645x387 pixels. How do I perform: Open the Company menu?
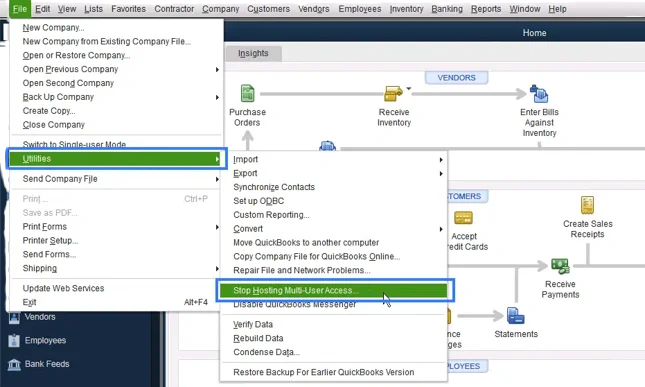pyautogui.click(x=220, y=9)
